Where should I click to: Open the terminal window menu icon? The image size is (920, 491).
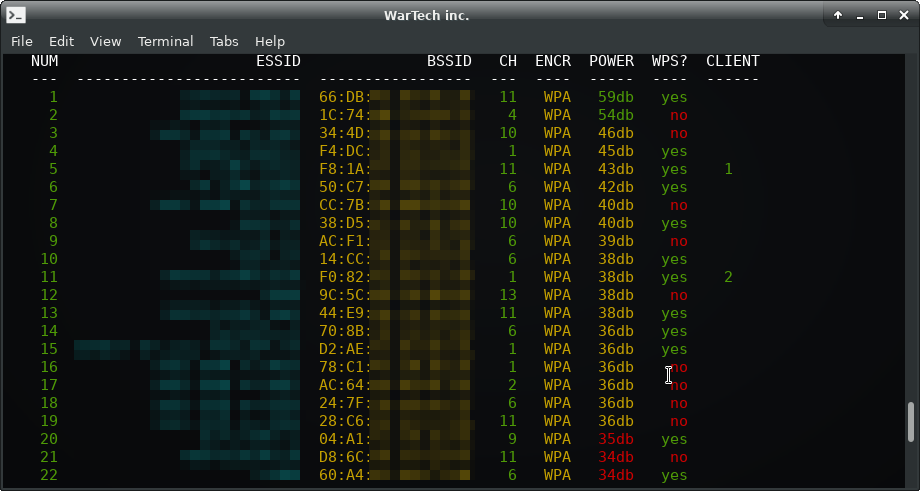coord(16,15)
